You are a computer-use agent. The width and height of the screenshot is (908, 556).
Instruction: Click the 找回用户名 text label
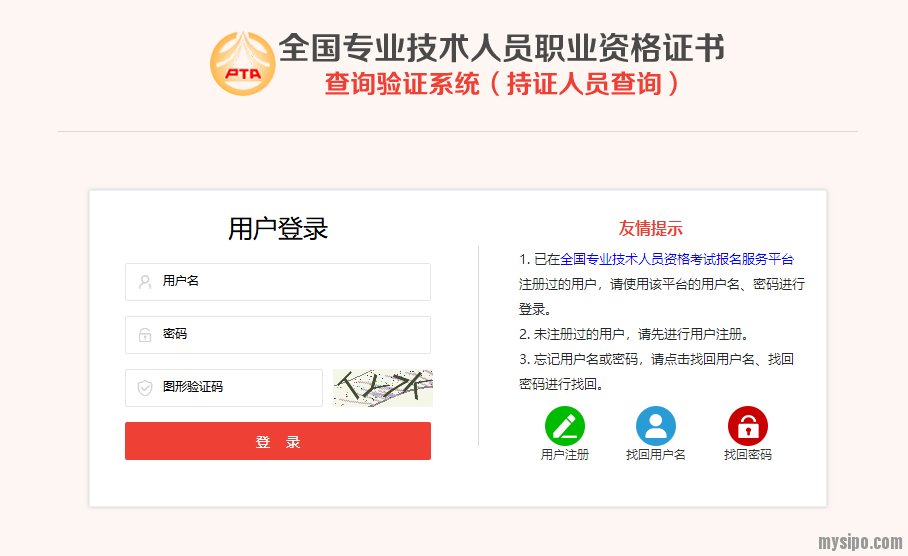click(656, 455)
